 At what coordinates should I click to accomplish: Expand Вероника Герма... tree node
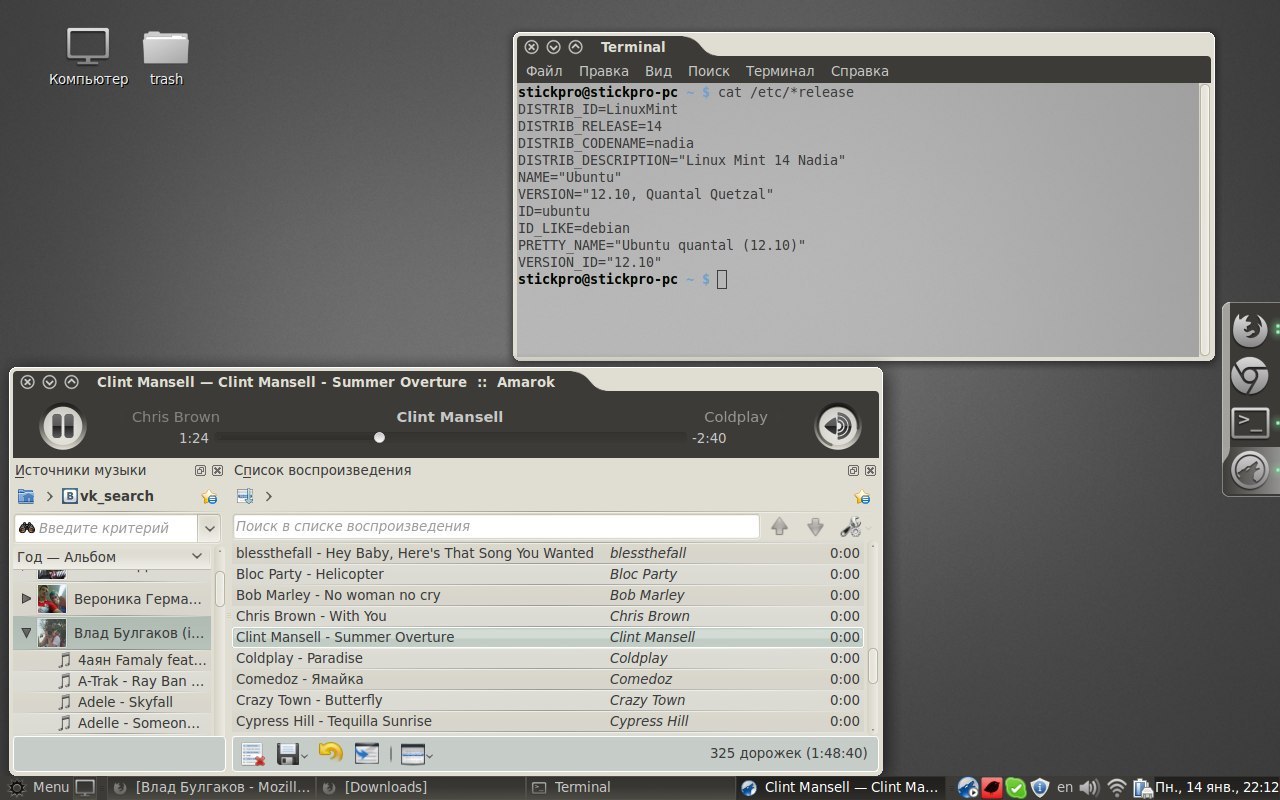(x=26, y=599)
